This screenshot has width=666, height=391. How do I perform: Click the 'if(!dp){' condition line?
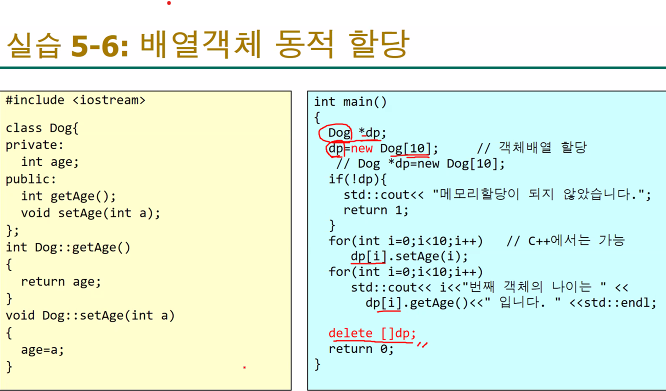pos(357,179)
